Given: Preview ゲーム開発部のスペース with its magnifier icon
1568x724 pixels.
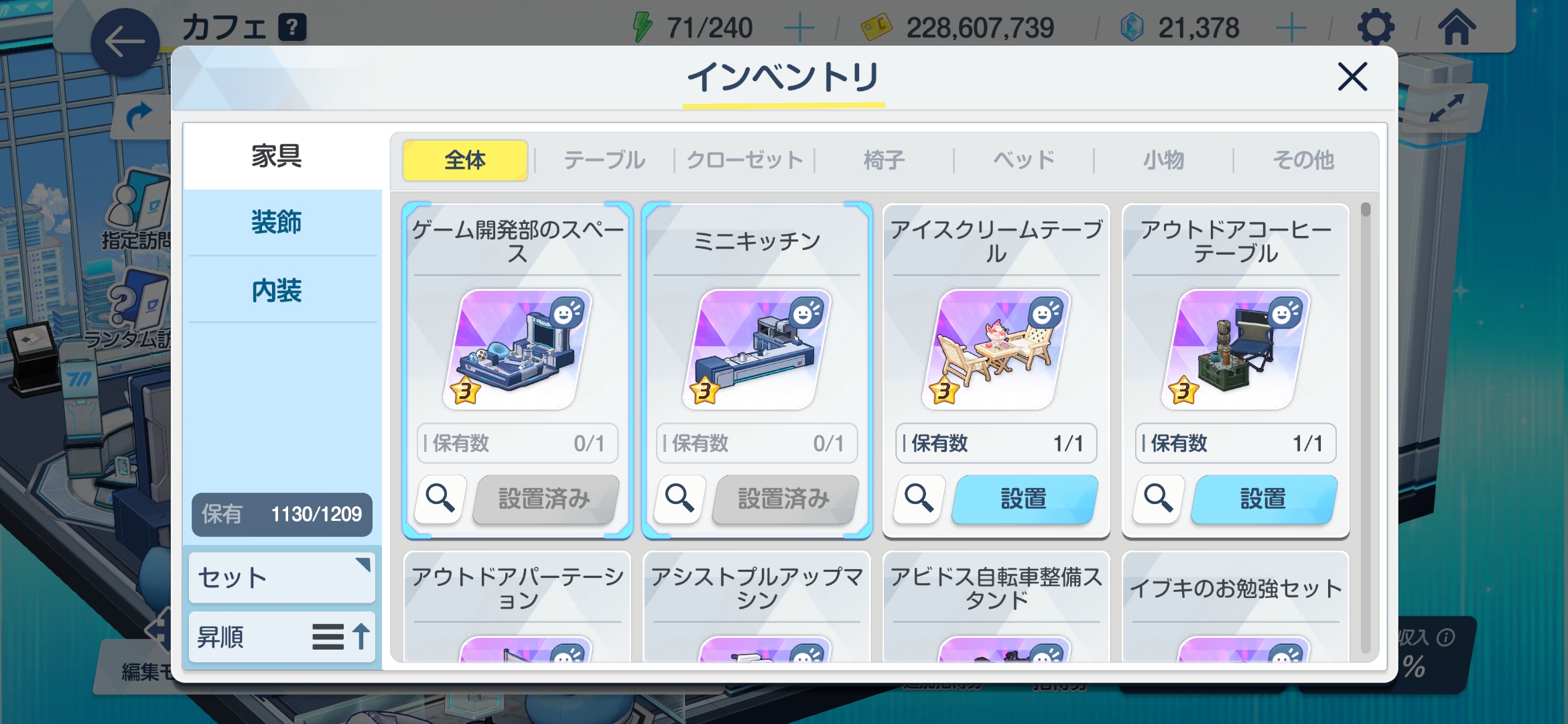Looking at the screenshot, I should (x=440, y=499).
